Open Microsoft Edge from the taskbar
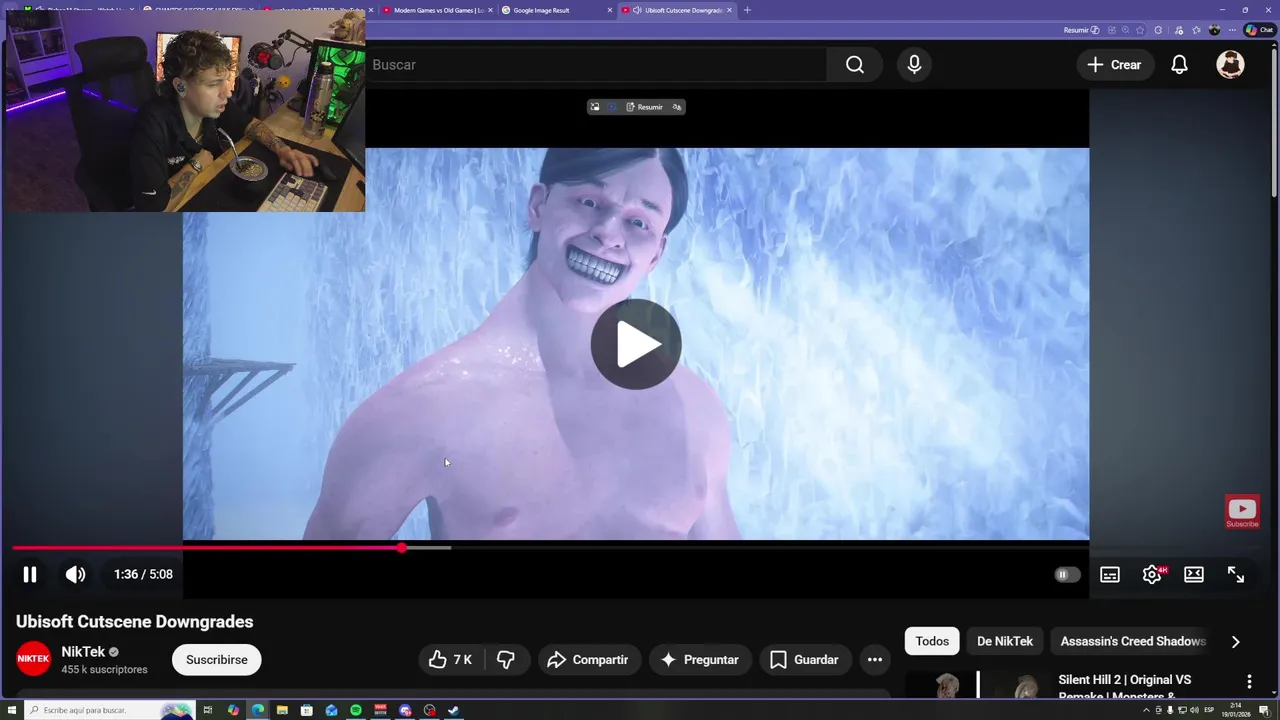1280x720 pixels. (x=258, y=710)
